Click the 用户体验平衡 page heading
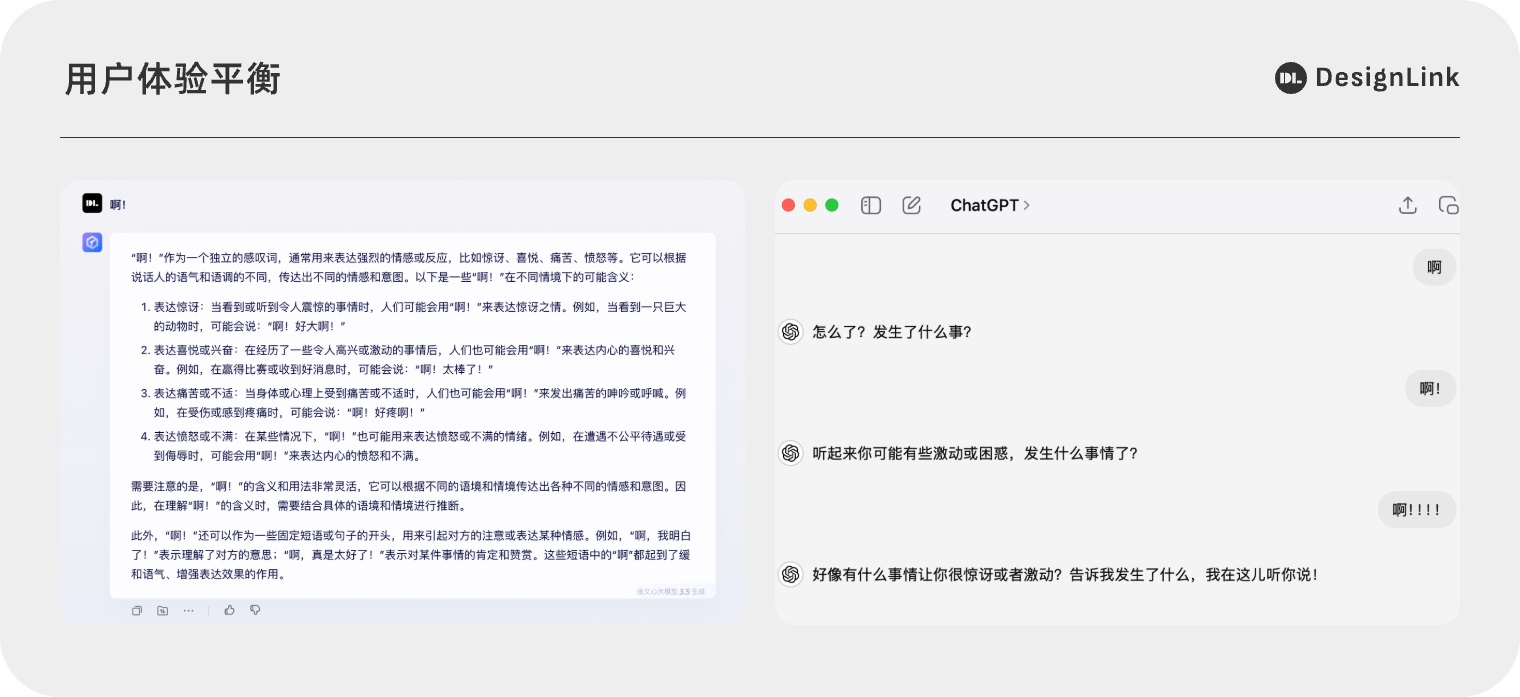1520x697 pixels. [x=171, y=79]
